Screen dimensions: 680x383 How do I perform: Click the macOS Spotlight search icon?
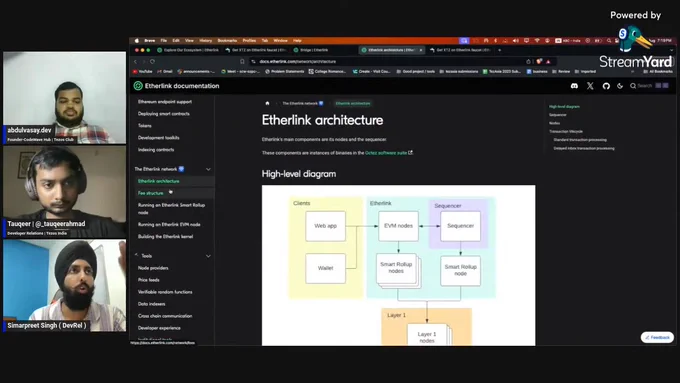coord(609,41)
